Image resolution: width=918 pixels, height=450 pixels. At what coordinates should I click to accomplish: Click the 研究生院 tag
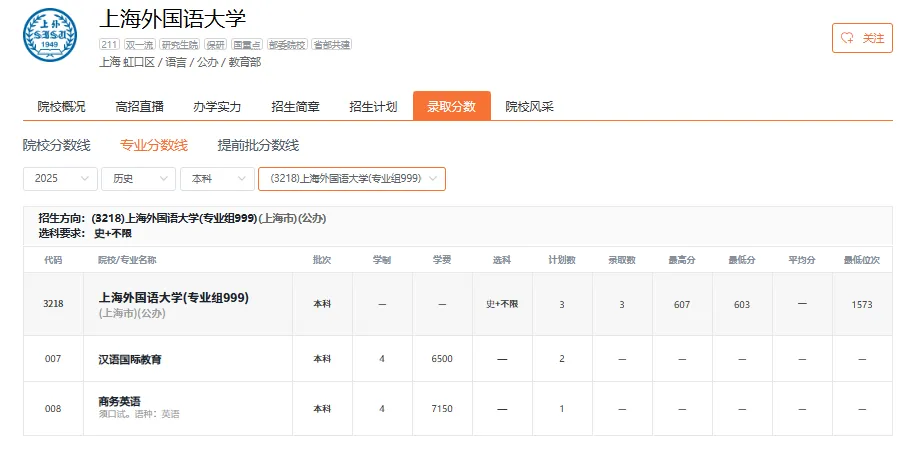[x=180, y=44]
